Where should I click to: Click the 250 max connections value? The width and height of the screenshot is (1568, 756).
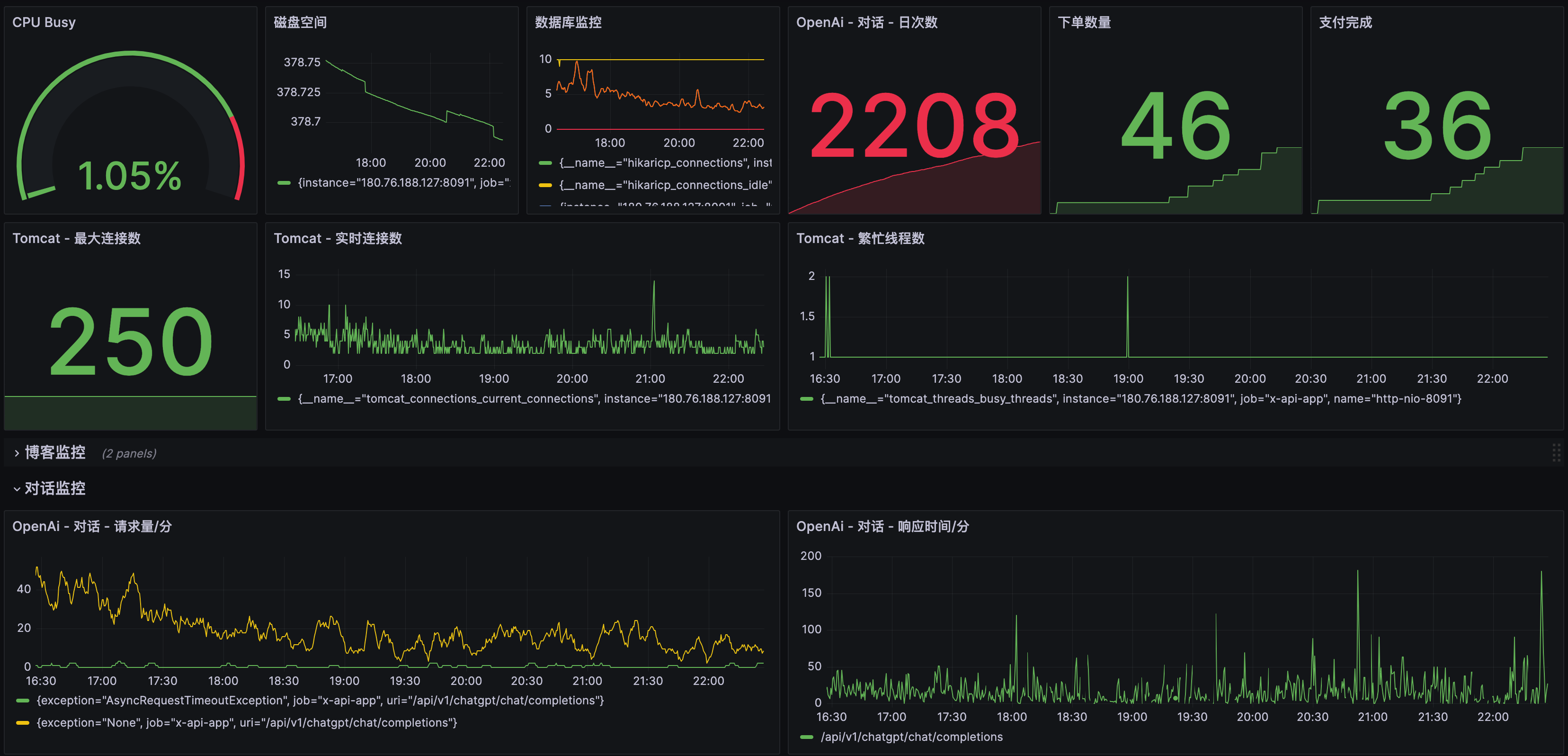(130, 341)
